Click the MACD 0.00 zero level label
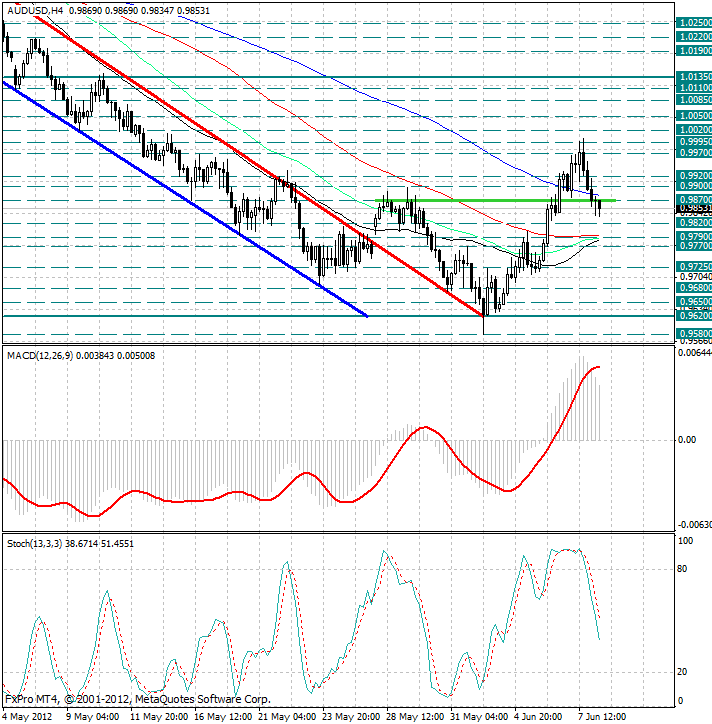 [687, 440]
